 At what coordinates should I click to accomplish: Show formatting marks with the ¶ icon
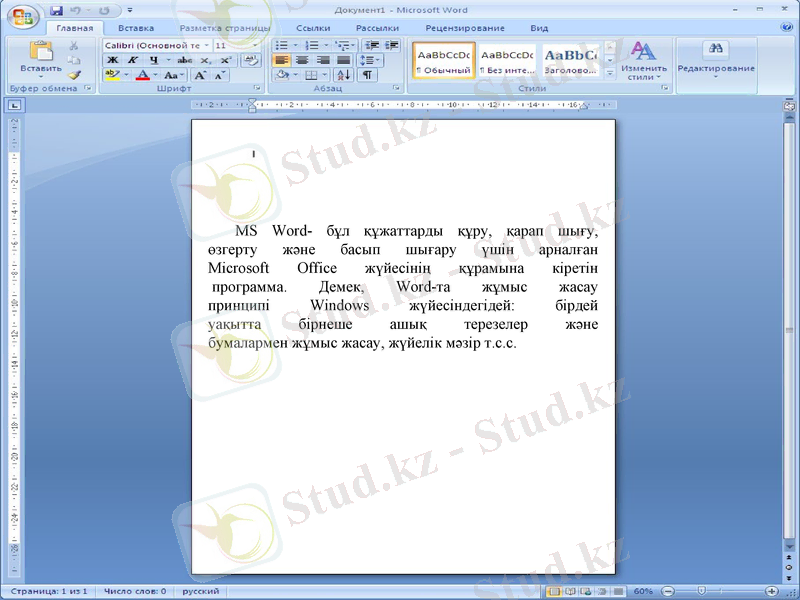pos(368,75)
